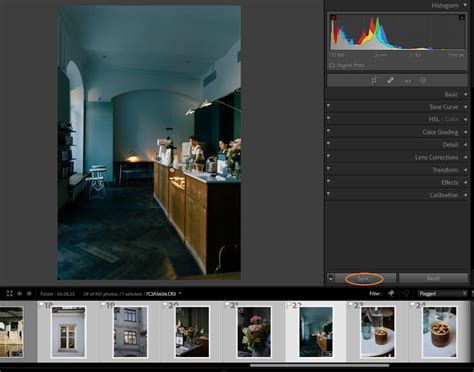The height and width of the screenshot is (372, 474).
Task: Open the Red Eye Correction tool
Action: click(407, 81)
